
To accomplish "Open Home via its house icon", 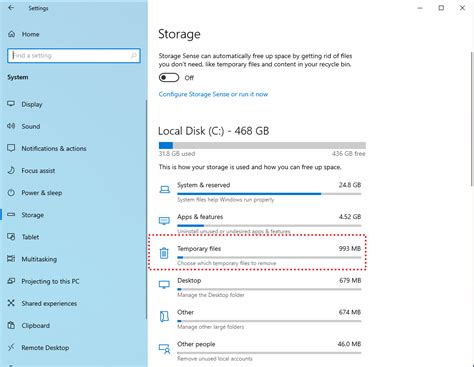I will pos(11,34).
